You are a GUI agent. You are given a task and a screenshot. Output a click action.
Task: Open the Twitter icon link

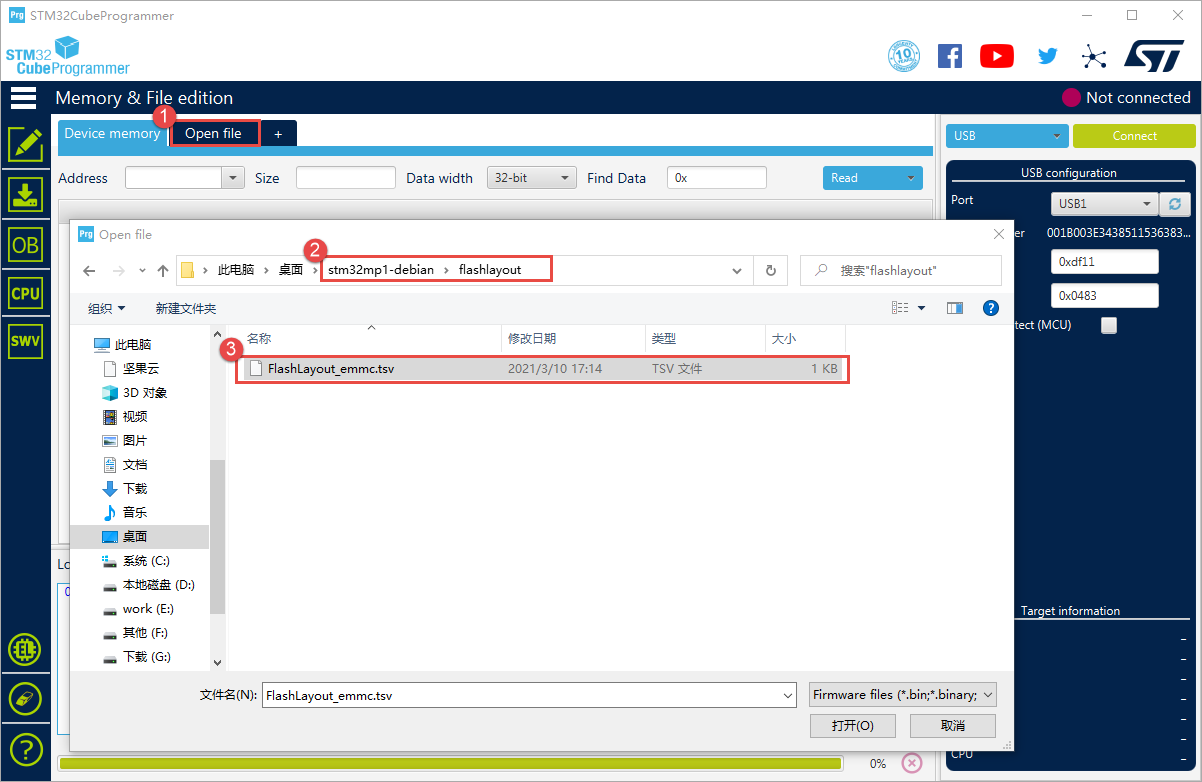click(1047, 56)
